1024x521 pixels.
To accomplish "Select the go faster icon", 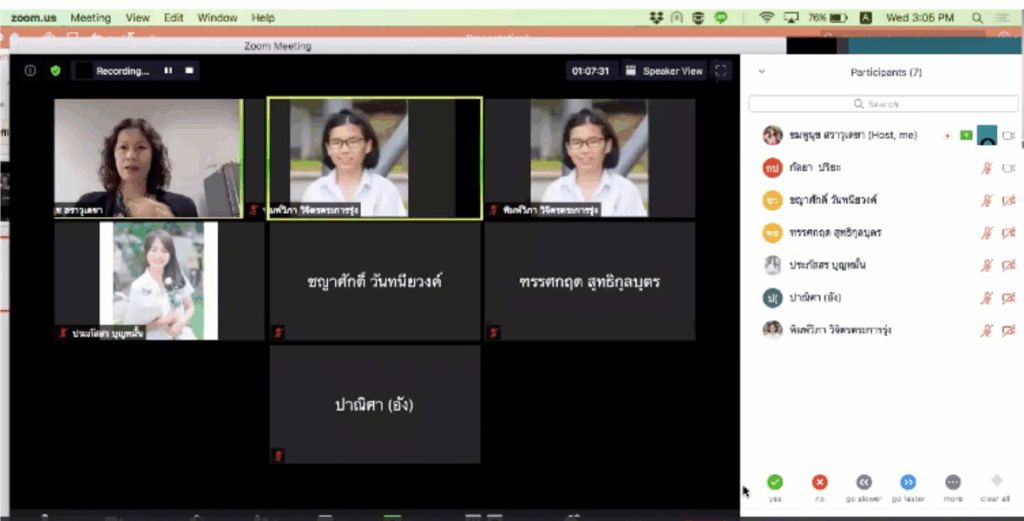I will pos(908,483).
